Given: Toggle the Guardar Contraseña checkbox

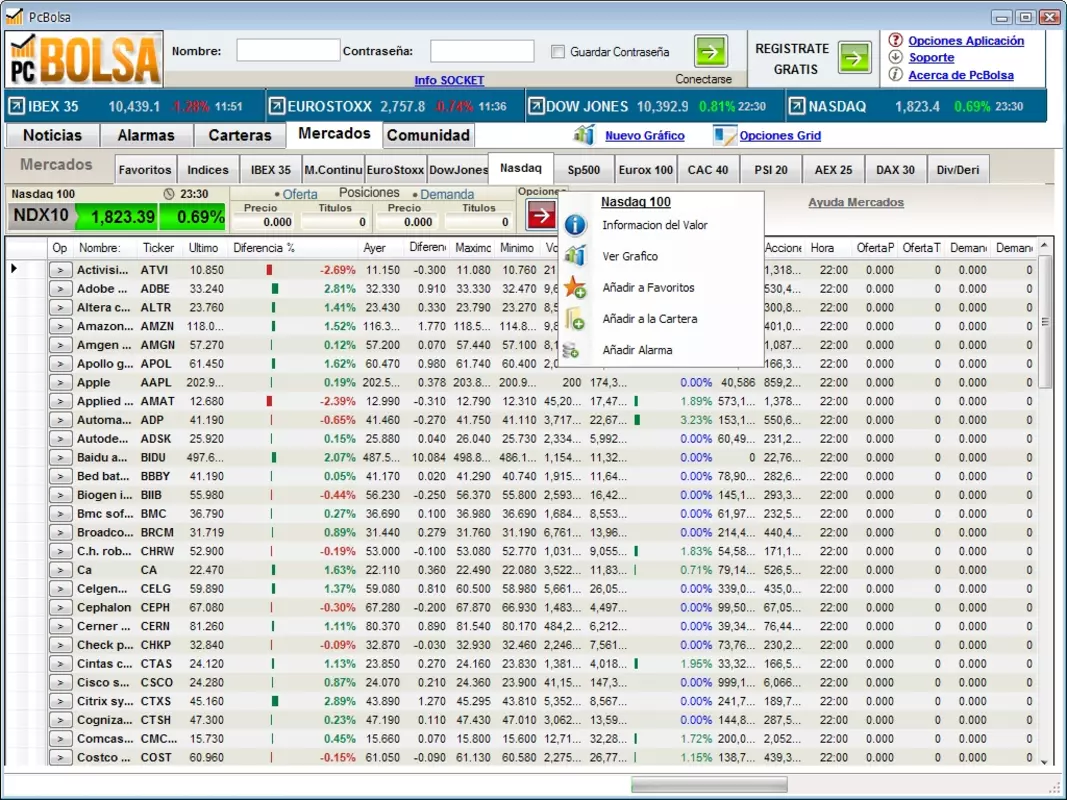Looking at the screenshot, I should [x=558, y=52].
